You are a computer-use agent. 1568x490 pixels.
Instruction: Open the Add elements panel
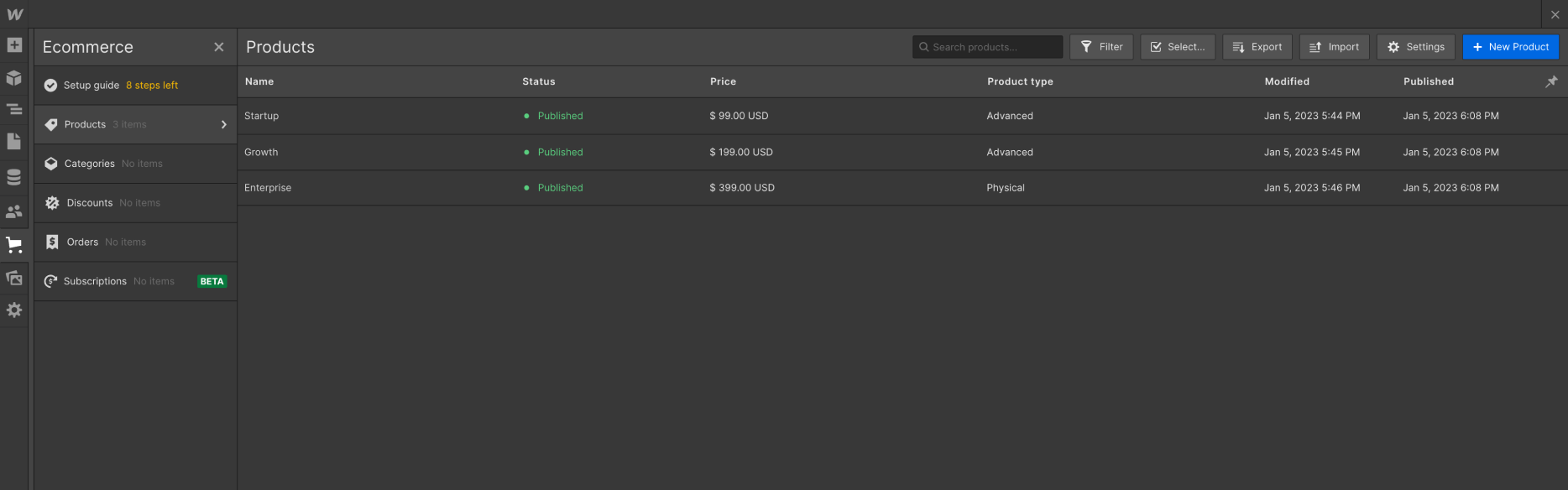tap(14, 44)
